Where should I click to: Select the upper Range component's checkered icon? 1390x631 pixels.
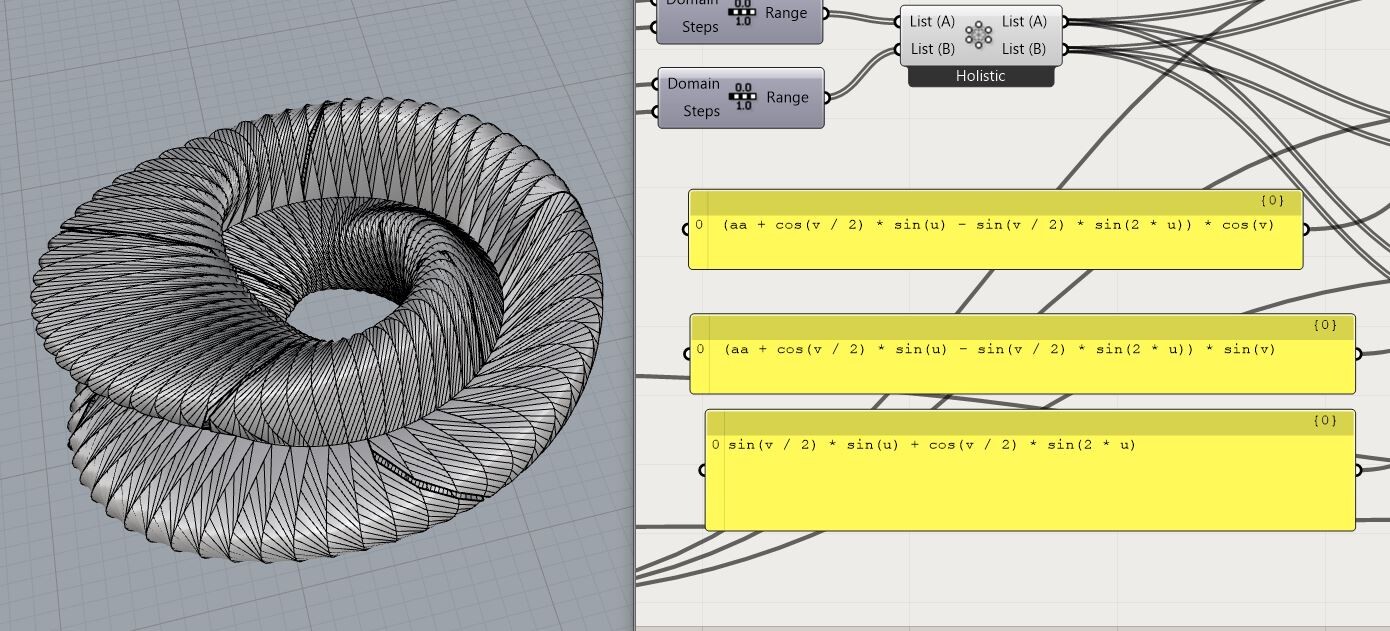[741, 13]
